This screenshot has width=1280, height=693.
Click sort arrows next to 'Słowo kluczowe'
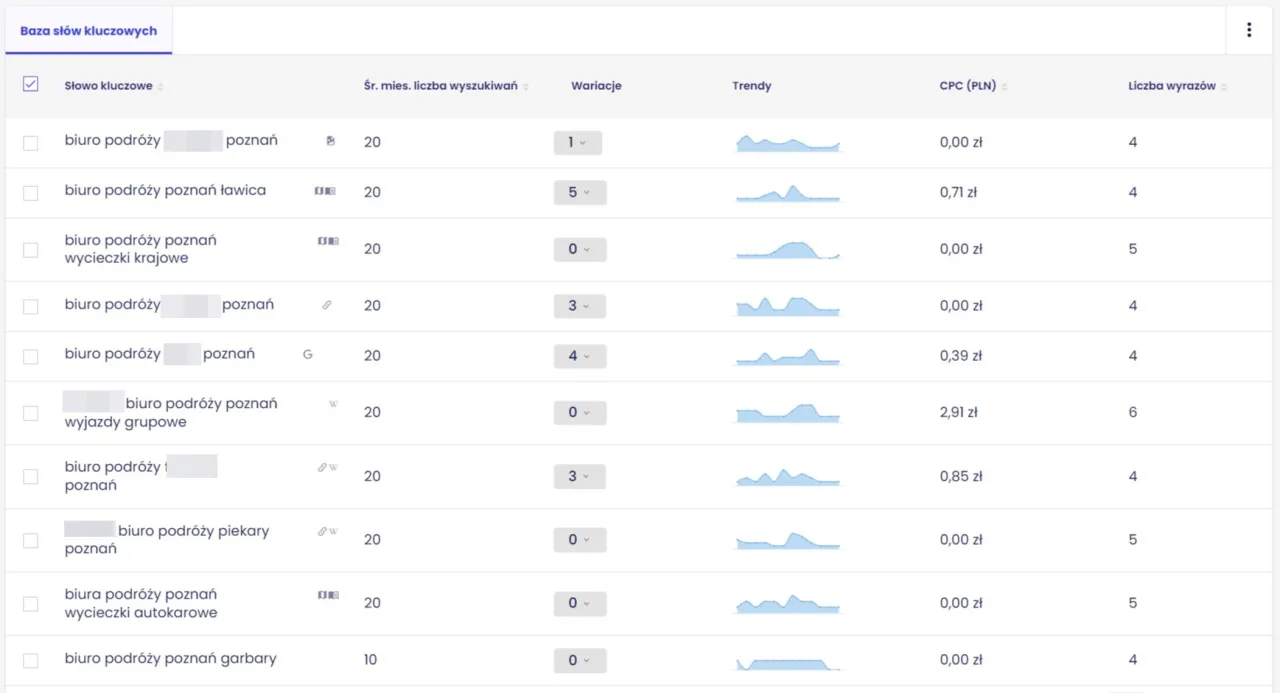click(161, 87)
